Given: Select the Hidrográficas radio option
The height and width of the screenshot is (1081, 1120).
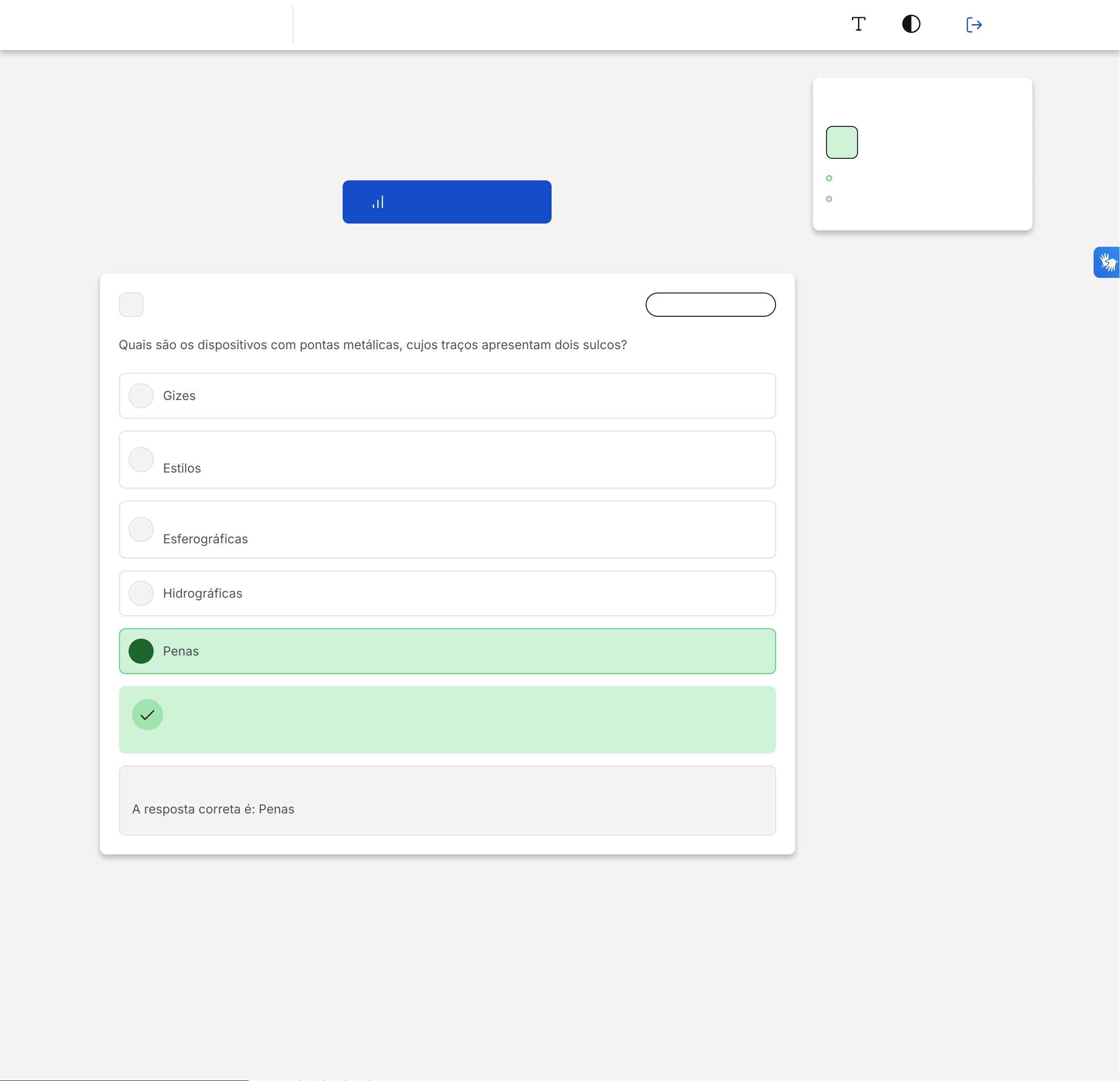Looking at the screenshot, I should pyautogui.click(x=141, y=593).
